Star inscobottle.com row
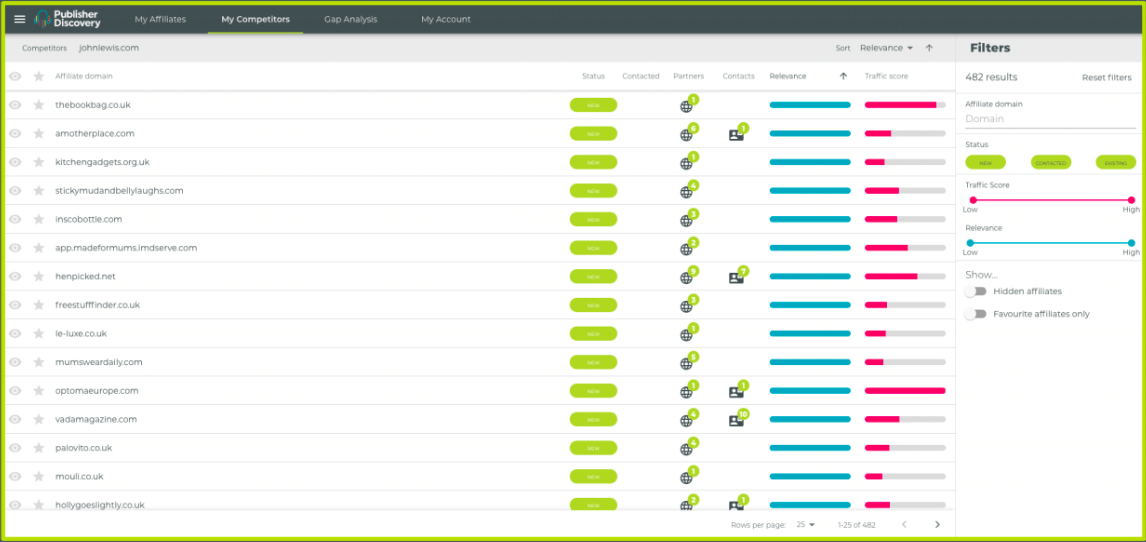 39,219
